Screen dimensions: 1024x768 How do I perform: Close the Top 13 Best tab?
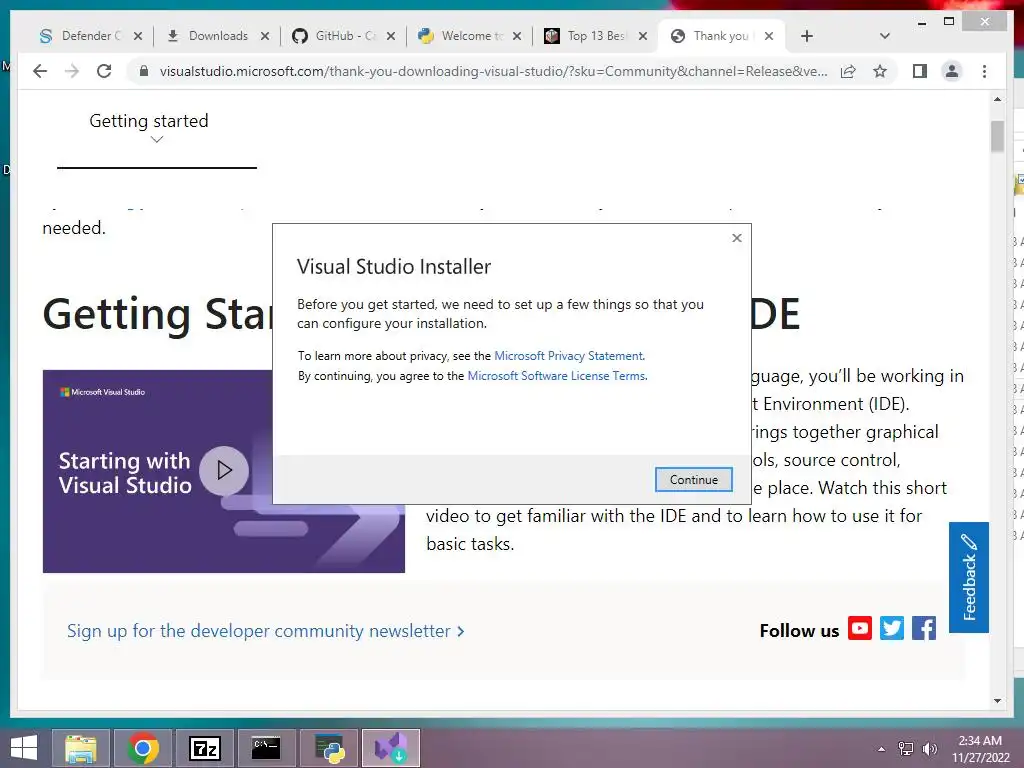643,37
